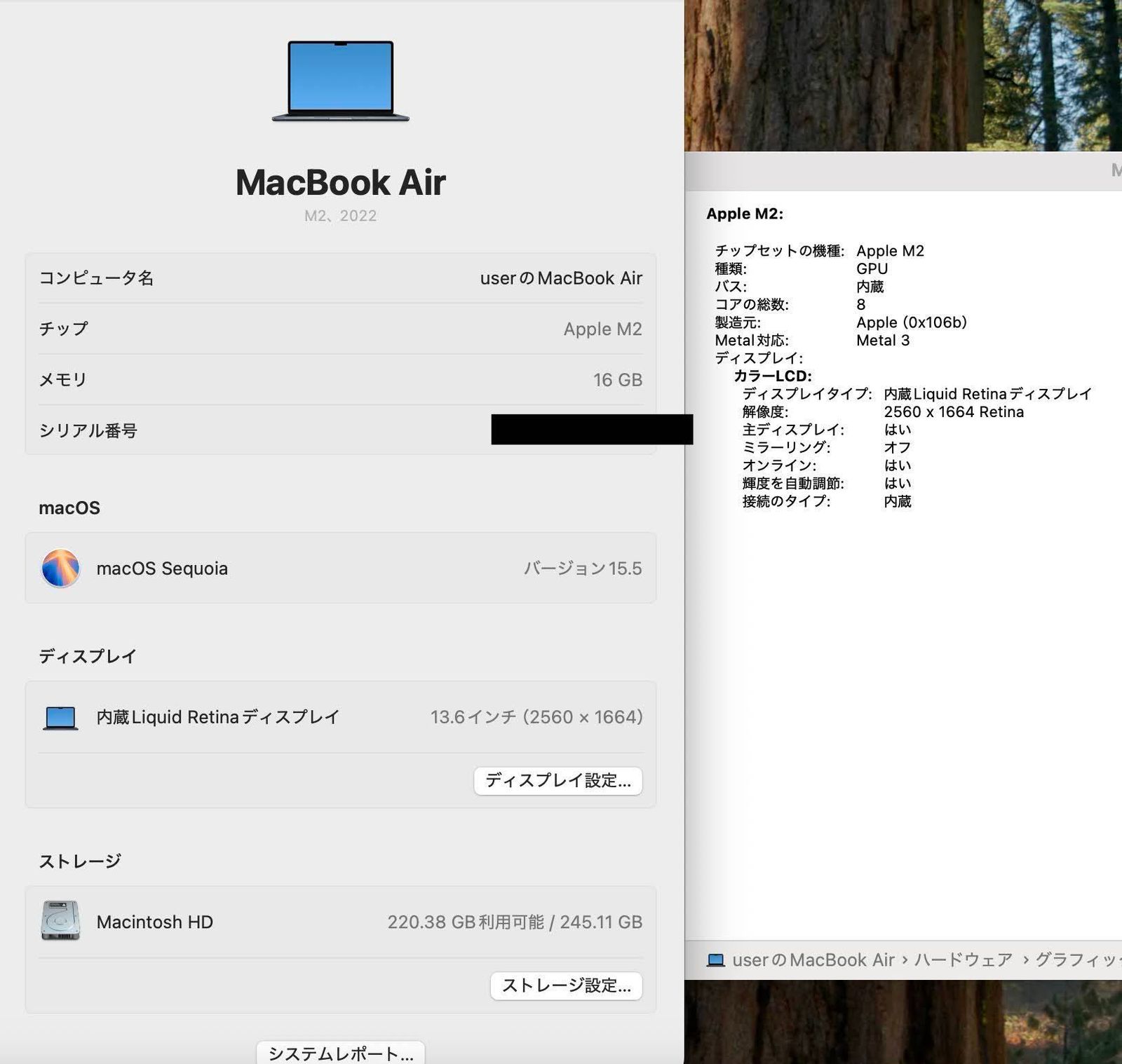Click the コンピュータ名 row
Viewport: 1122px width, 1064px height.
[340, 278]
